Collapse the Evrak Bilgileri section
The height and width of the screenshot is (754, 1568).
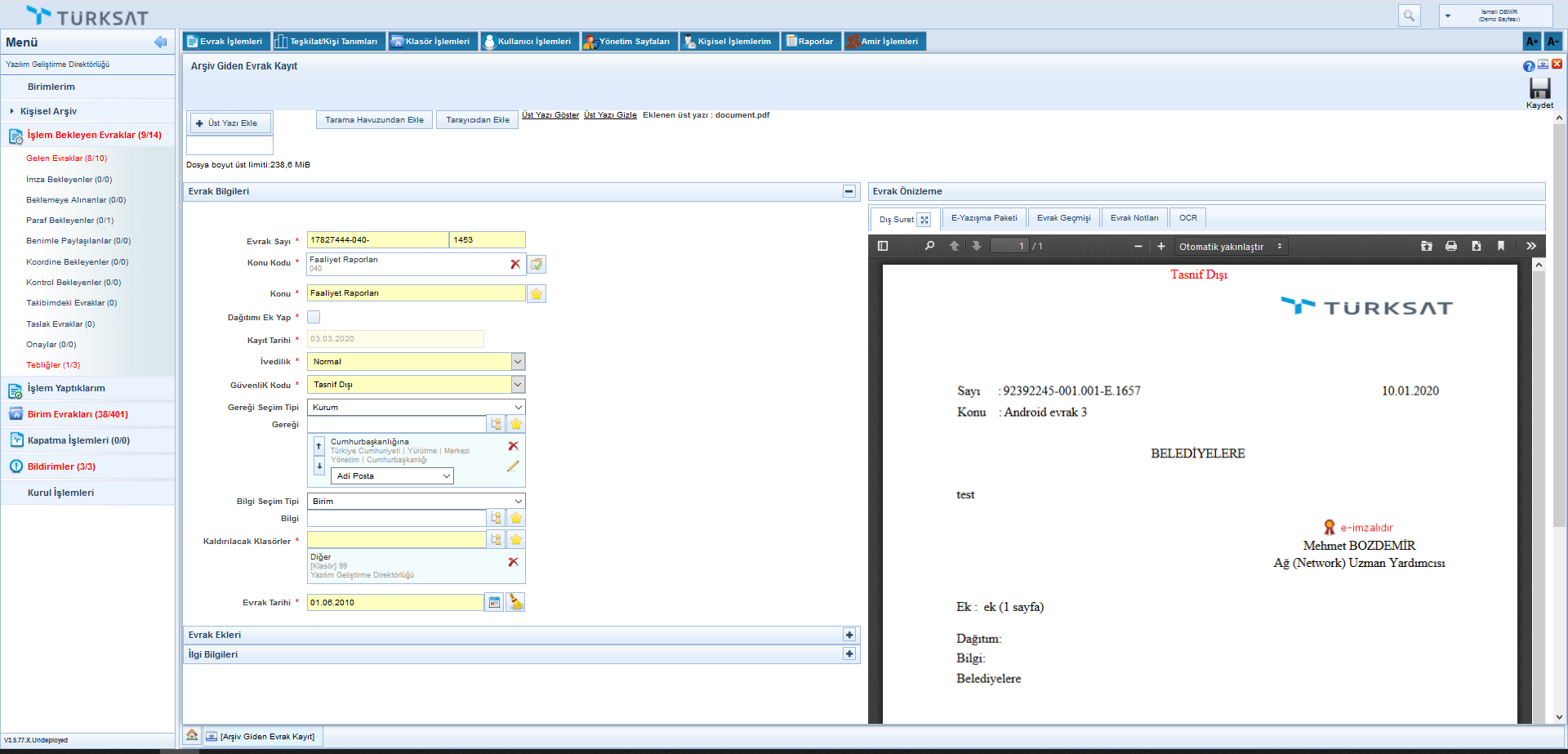pos(849,191)
